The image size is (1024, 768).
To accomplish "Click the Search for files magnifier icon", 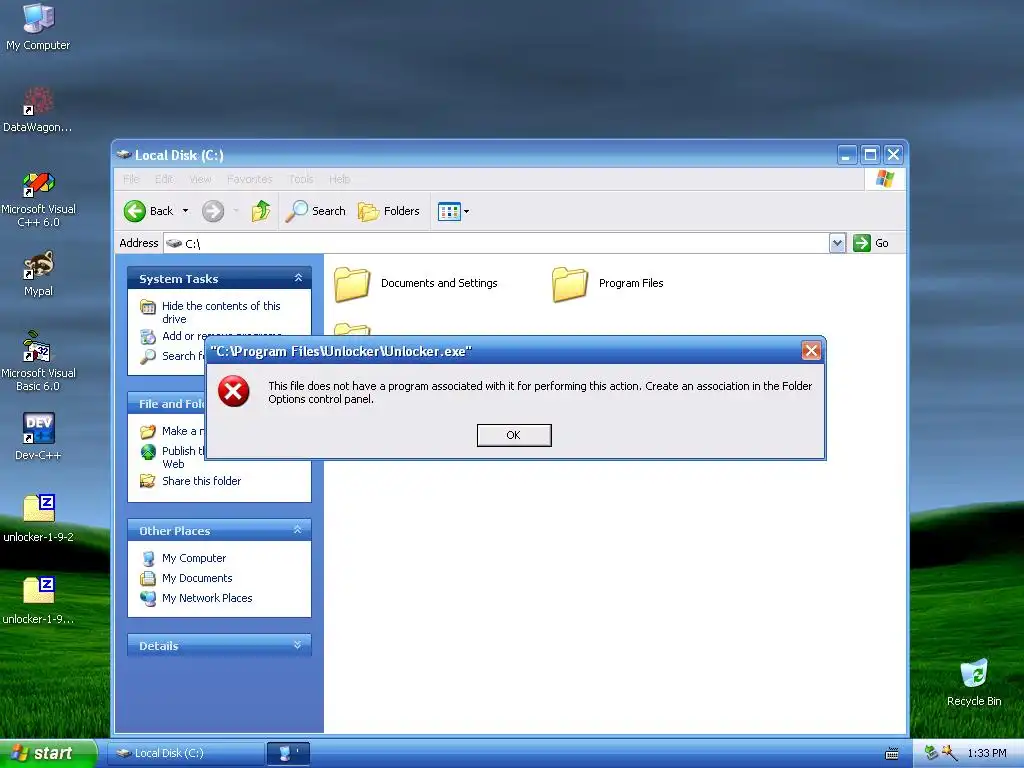I will click(x=148, y=356).
